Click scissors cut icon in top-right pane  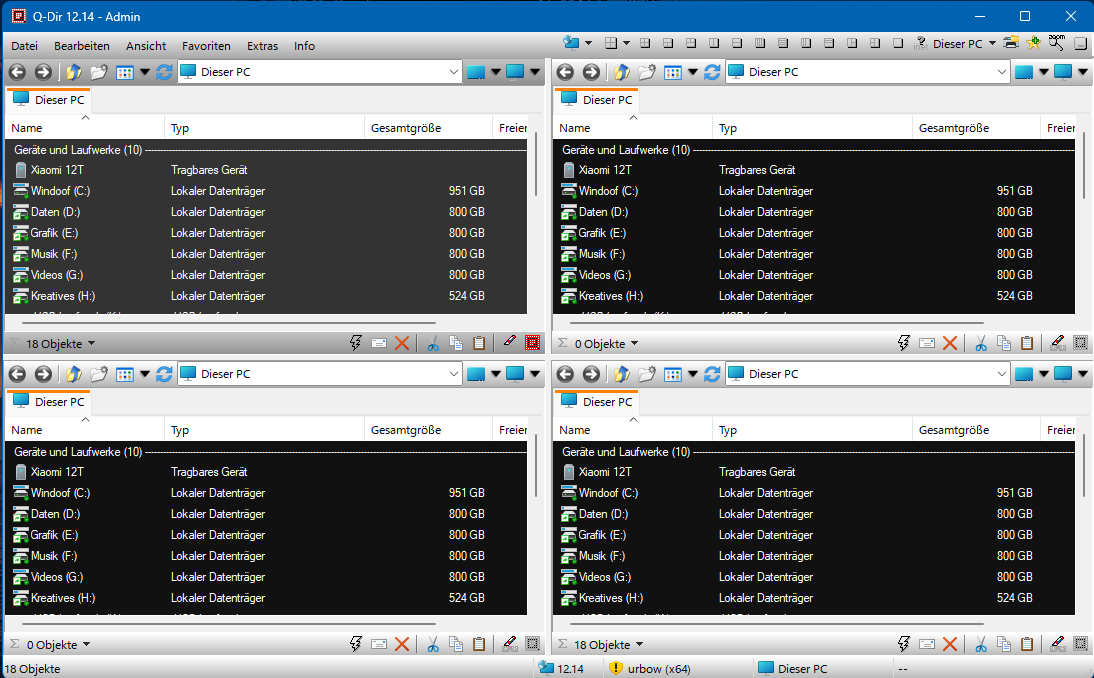(x=981, y=343)
